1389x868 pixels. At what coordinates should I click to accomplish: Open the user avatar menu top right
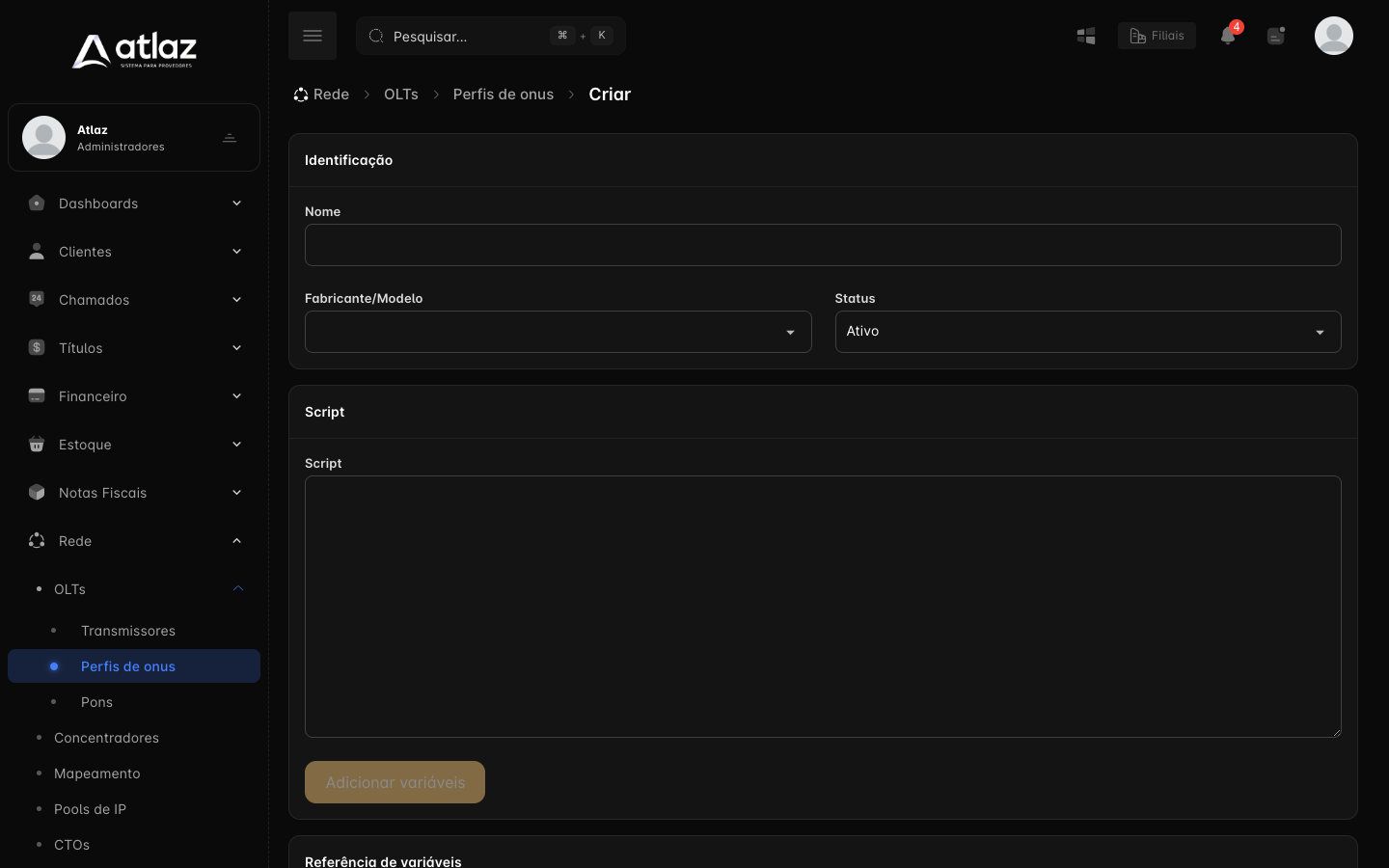(1334, 36)
